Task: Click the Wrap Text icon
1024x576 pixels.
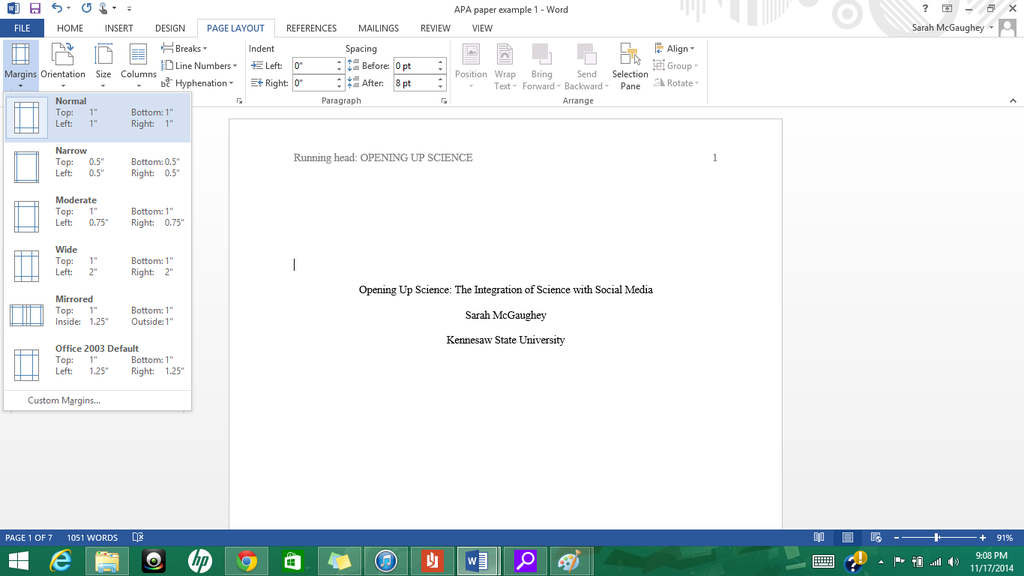Action: tap(505, 65)
